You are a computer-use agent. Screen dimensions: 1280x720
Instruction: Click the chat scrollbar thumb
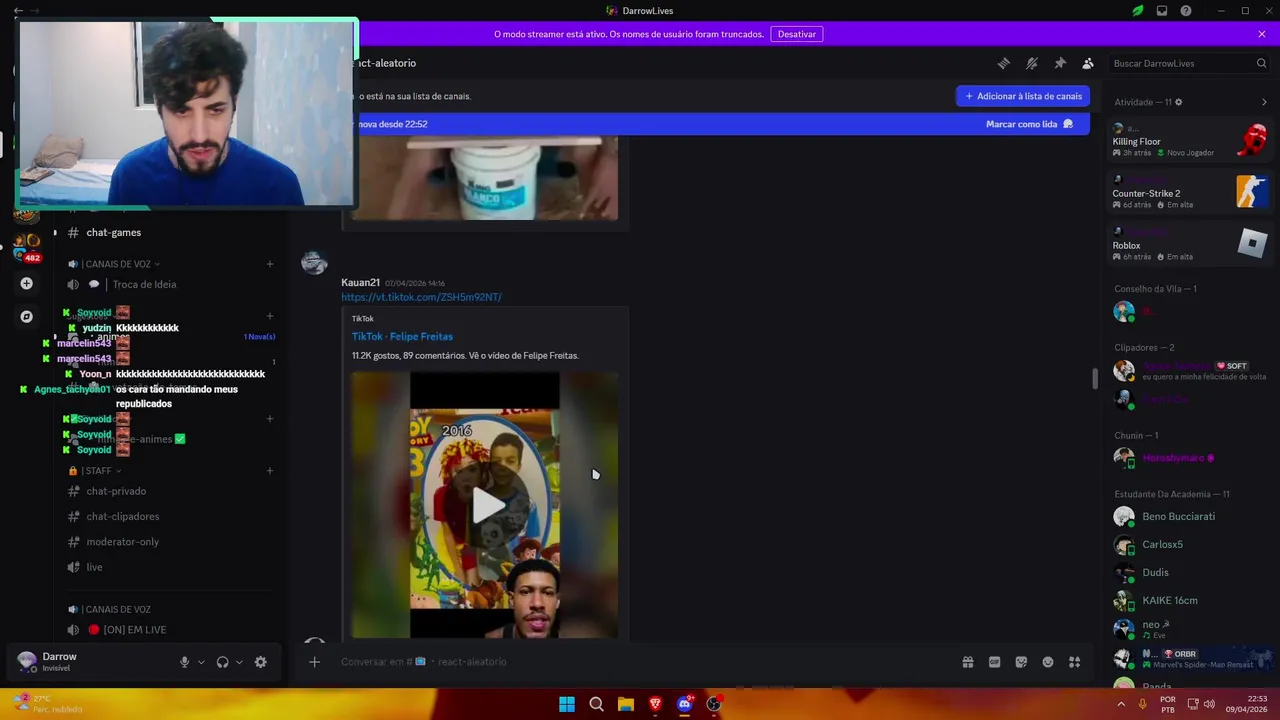tap(1095, 378)
